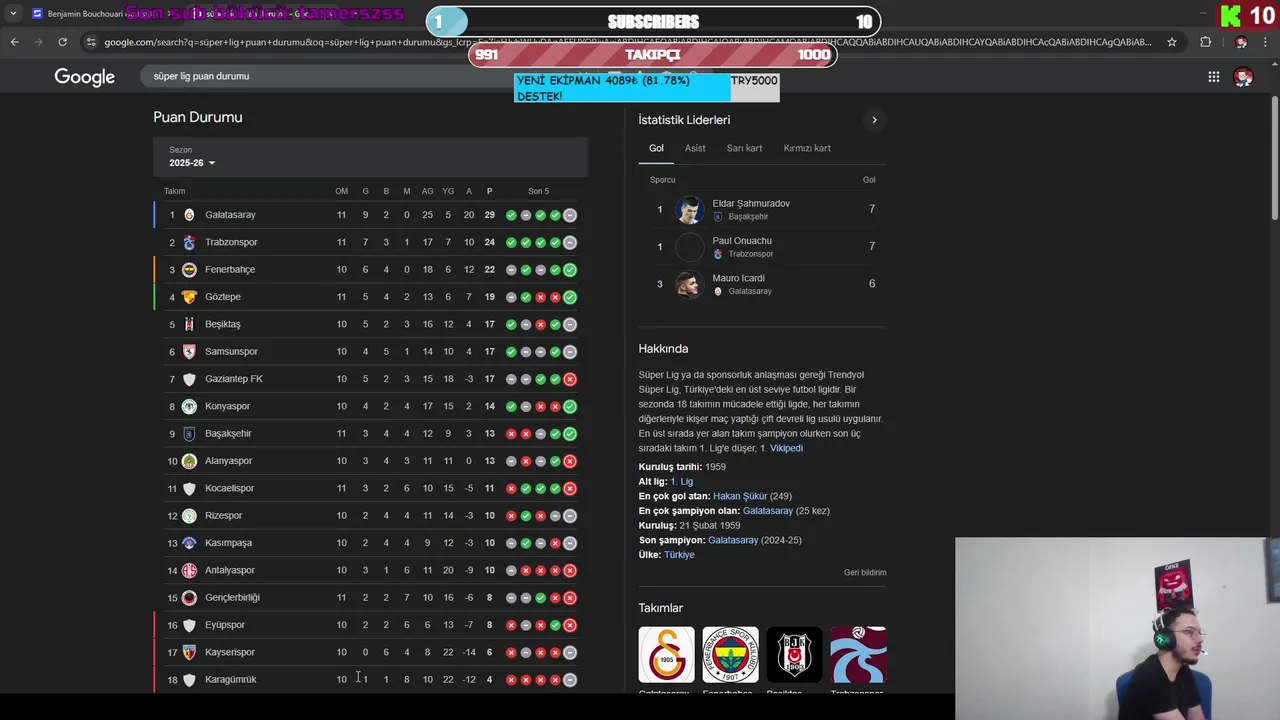Click Galatasaray's 29 points value
1280x720 pixels.
489,215
